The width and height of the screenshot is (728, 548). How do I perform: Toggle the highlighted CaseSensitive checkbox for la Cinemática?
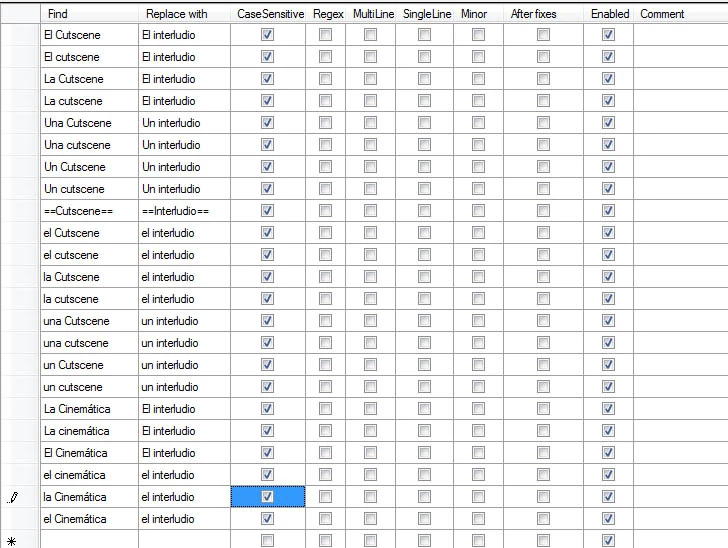click(x=267, y=497)
